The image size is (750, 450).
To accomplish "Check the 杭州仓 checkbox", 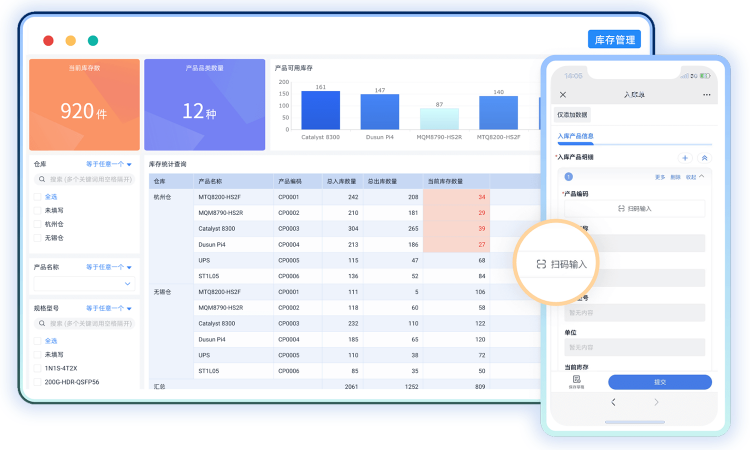I will click(x=37, y=224).
